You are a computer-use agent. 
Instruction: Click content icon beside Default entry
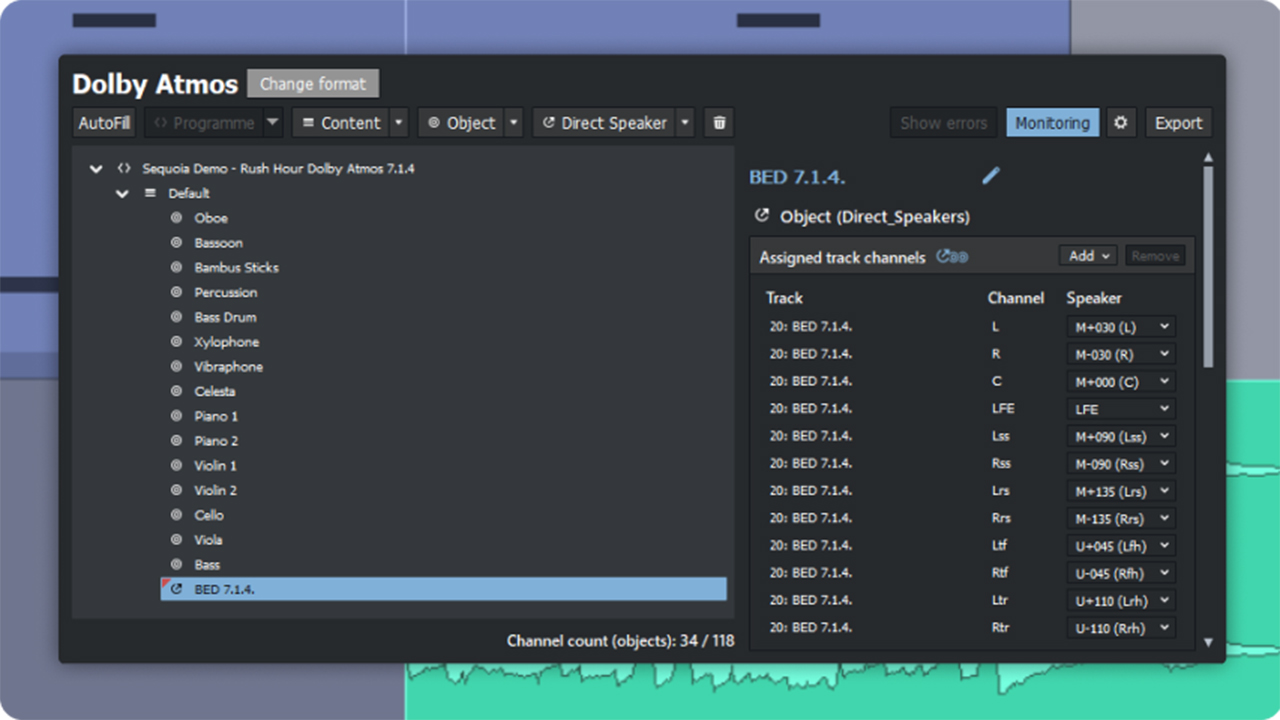151,193
